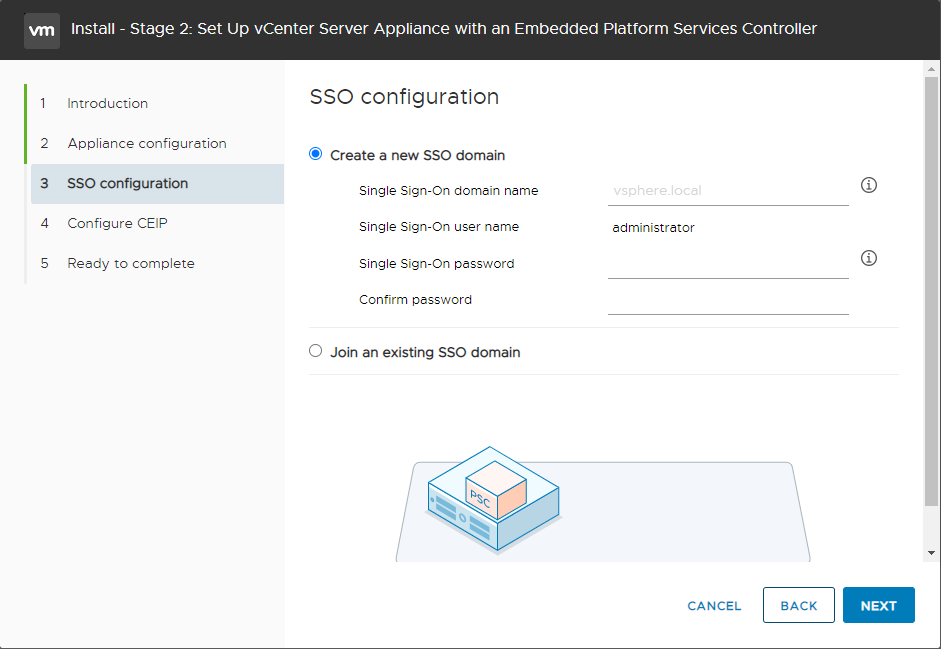This screenshot has width=941, height=649.
Task: Click the vertical scrollbar thumb
Action: tap(931, 291)
